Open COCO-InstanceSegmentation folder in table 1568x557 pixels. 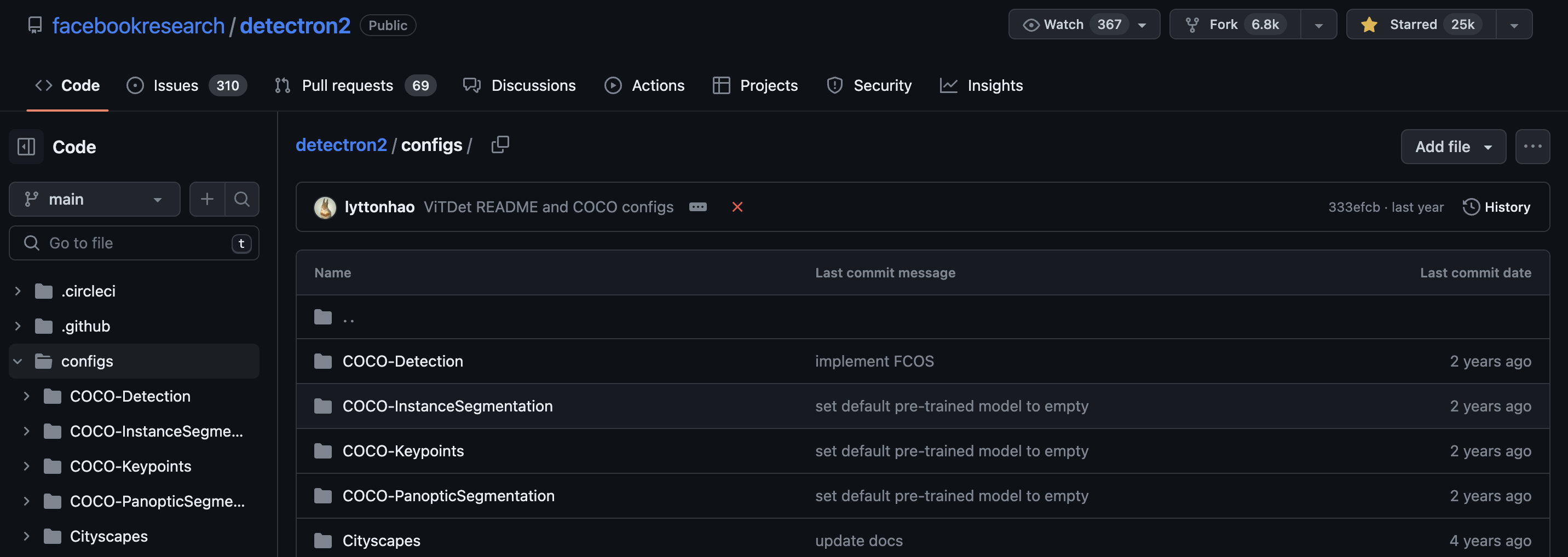point(447,405)
